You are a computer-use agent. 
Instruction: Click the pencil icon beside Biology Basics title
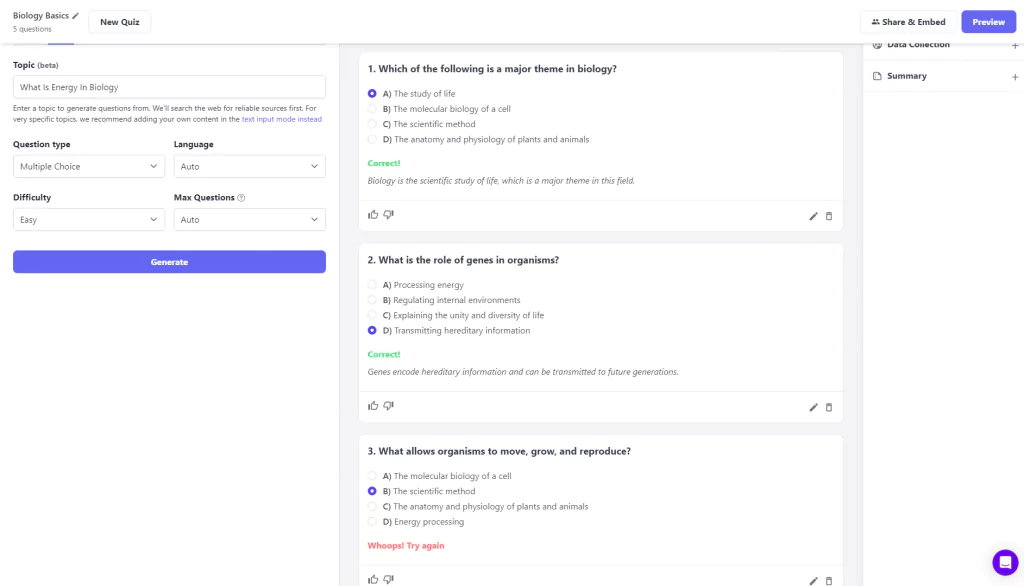coord(76,16)
